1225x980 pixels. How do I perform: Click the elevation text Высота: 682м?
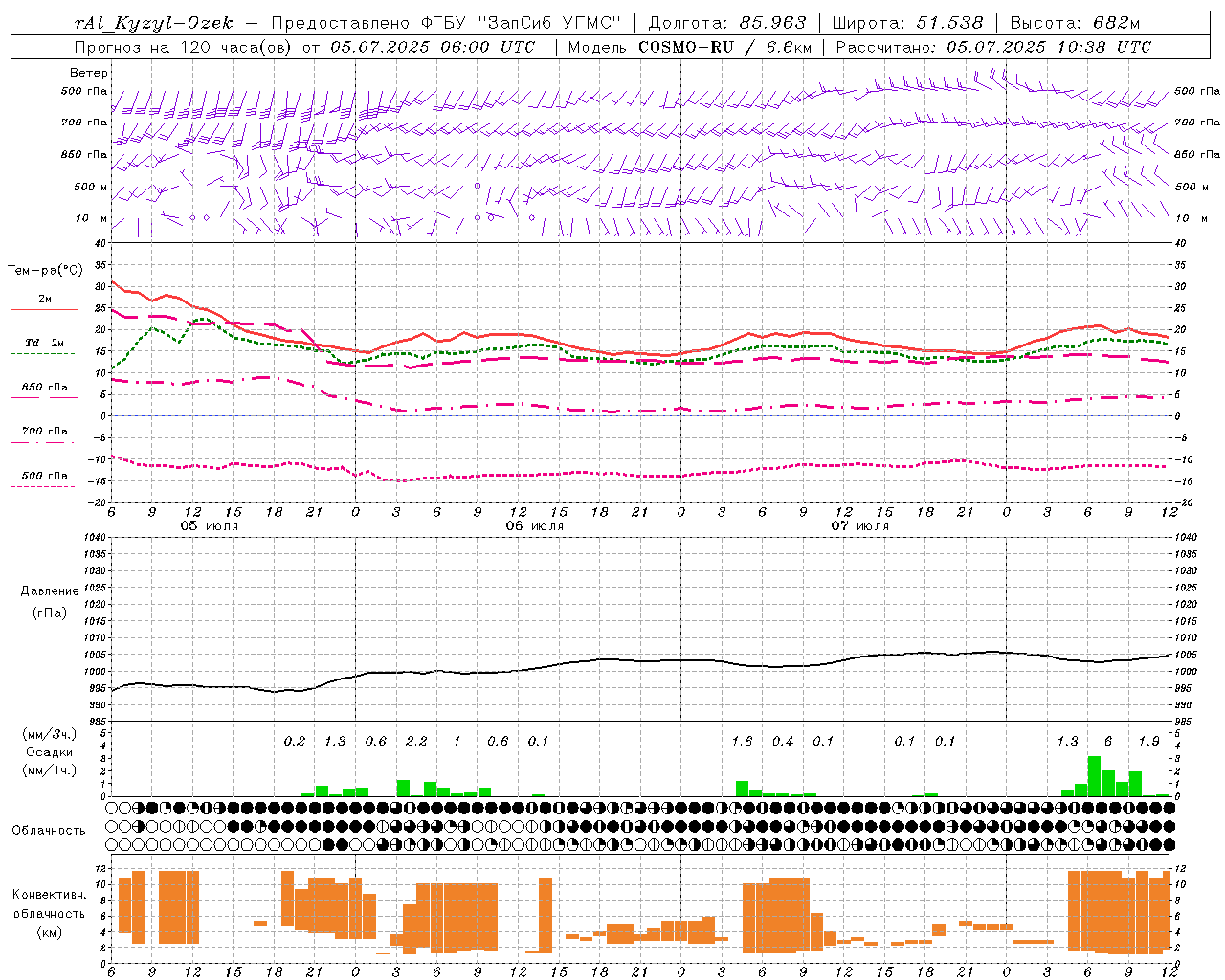[1076, 23]
